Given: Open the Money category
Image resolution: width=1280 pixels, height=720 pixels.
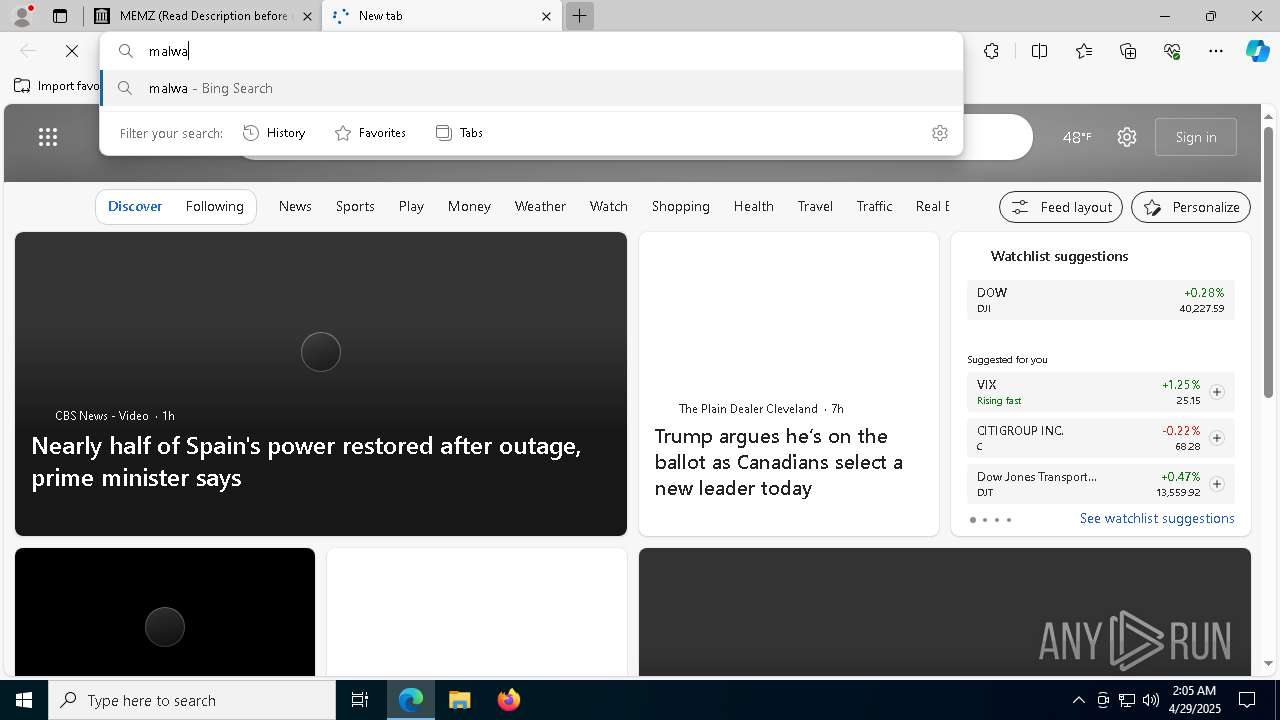Looking at the screenshot, I should (469, 206).
